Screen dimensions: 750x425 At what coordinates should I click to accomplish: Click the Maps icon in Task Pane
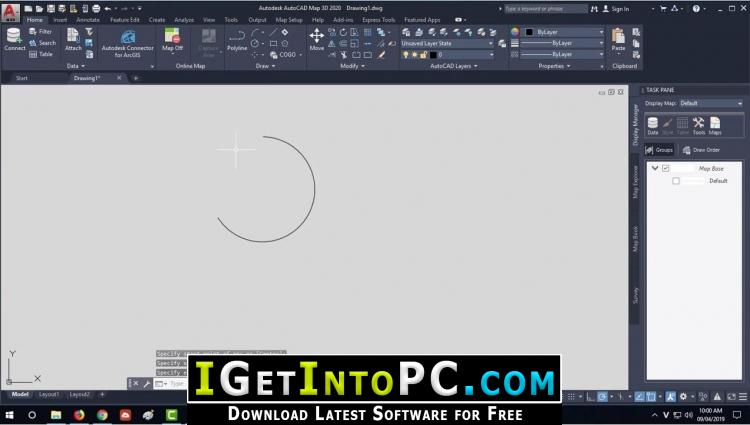click(x=715, y=126)
